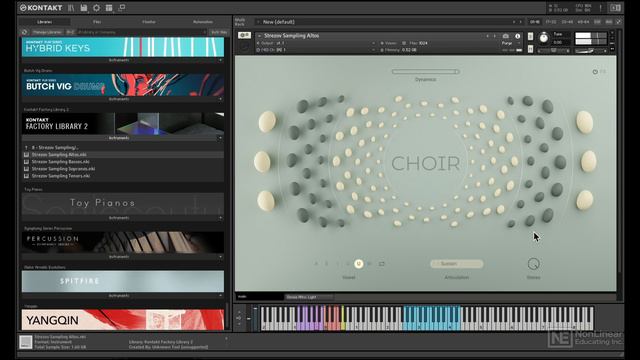The image size is (640, 360).
Task: Click the panic exclamation mark icon
Action: (x=600, y=8)
